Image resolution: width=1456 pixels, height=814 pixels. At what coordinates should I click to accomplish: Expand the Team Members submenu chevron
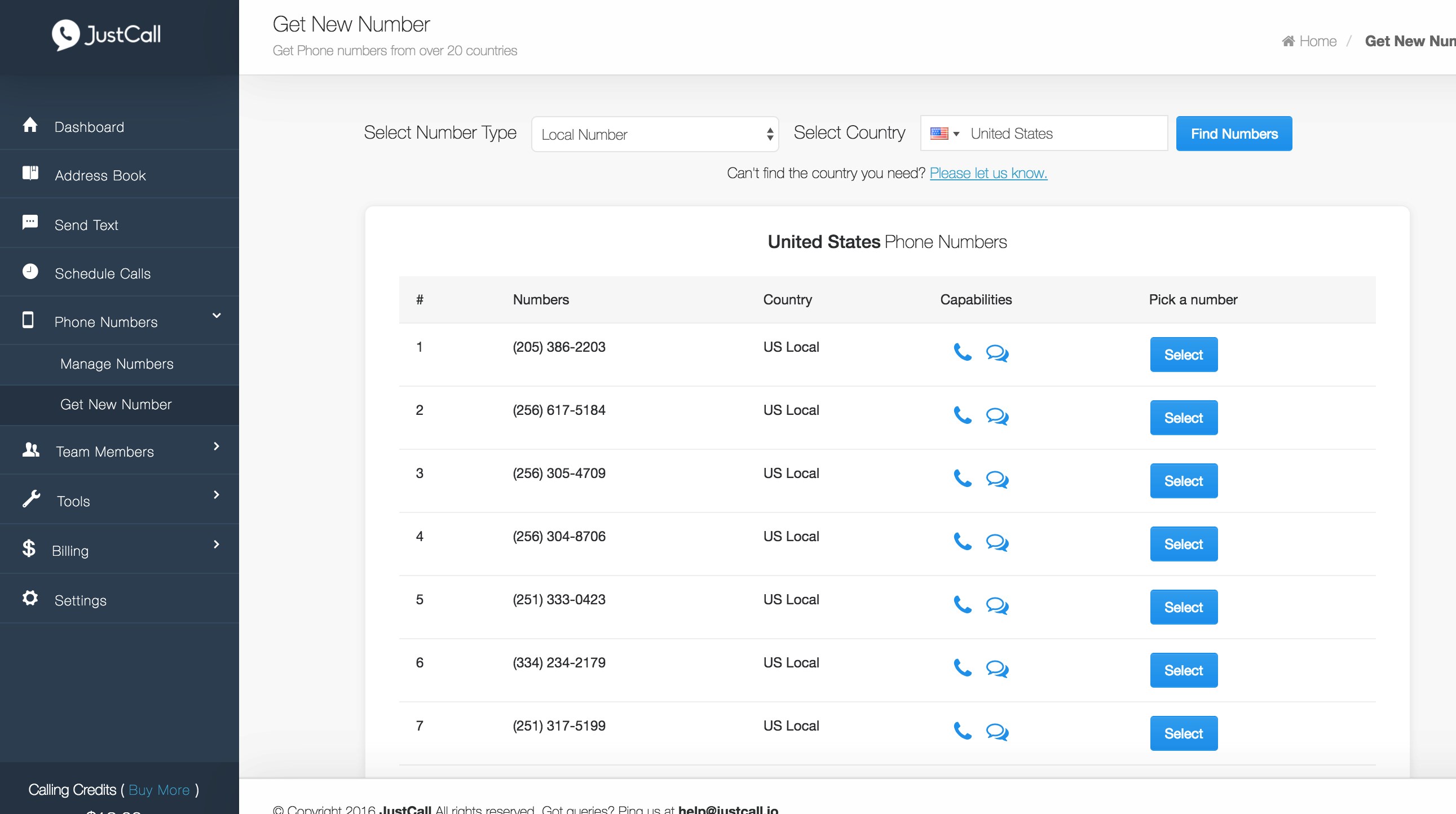(x=216, y=446)
